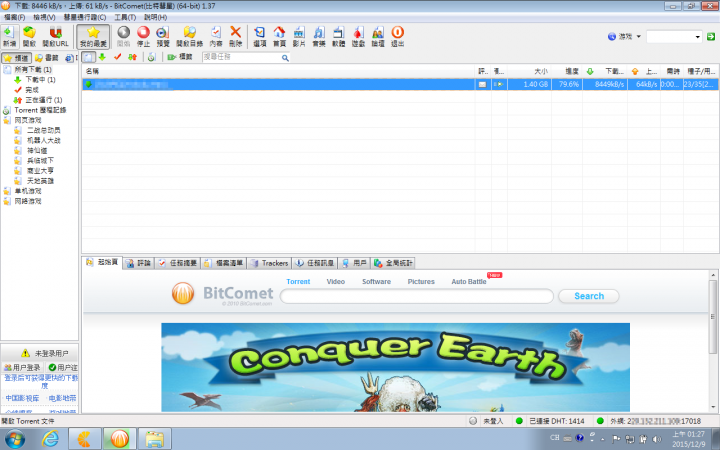Click the grey 開始 (Start) icon
The height and width of the screenshot is (450, 720).
[x=124, y=36]
